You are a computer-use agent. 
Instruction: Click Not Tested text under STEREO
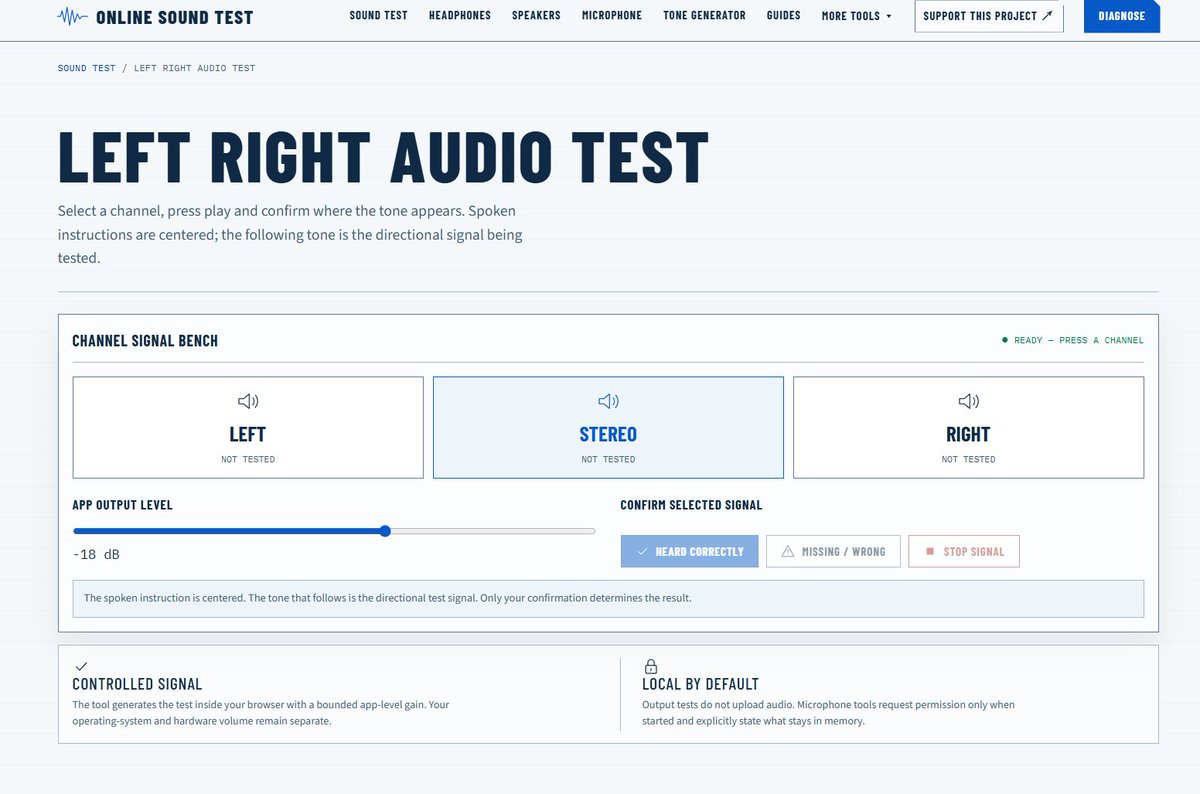coord(608,459)
